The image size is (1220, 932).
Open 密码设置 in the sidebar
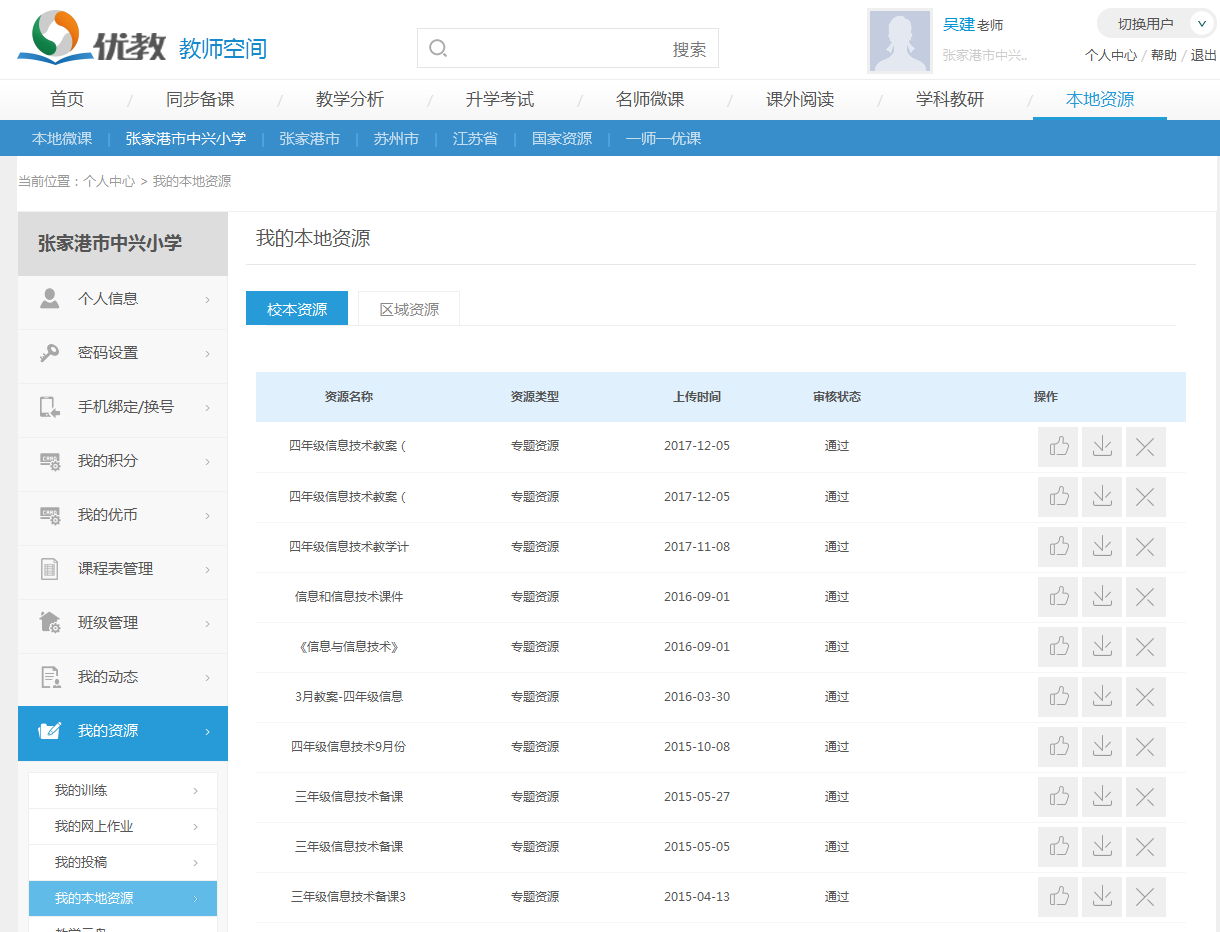(122, 353)
